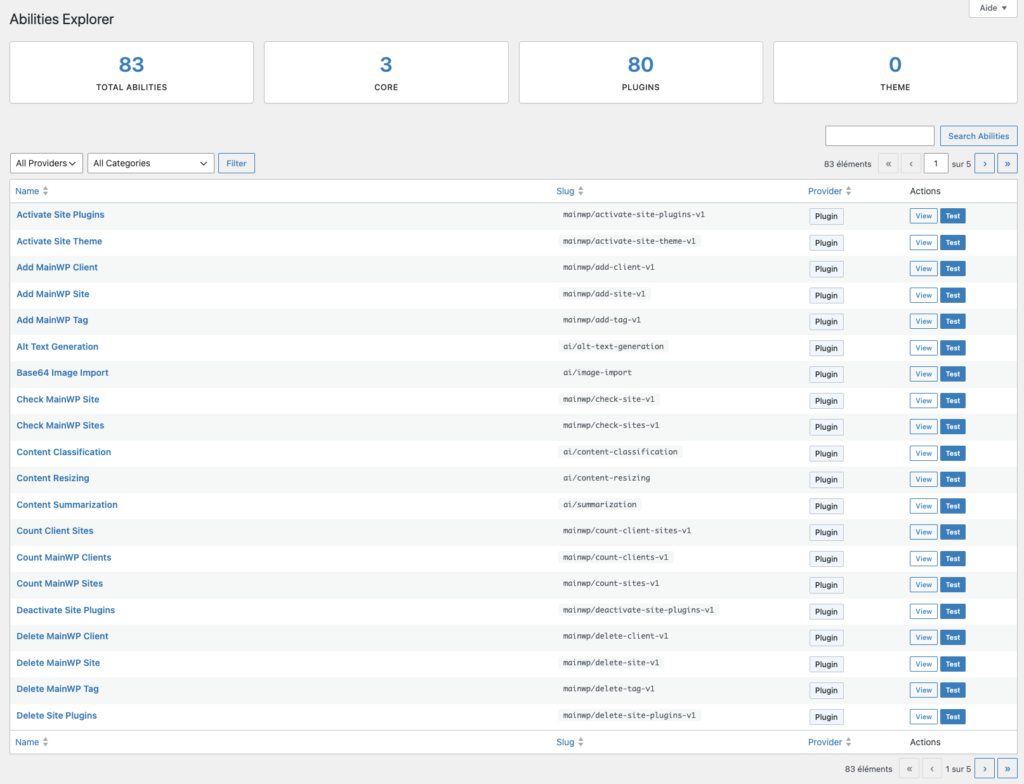View the Delete Site Plugins ability

pos(923,717)
